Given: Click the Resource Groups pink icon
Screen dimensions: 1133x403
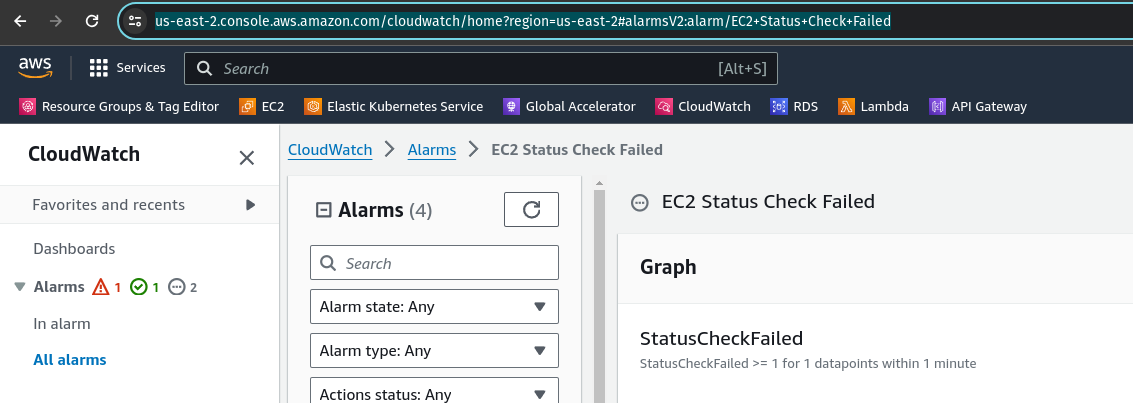Looking at the screenshot, I should point(27,106).
